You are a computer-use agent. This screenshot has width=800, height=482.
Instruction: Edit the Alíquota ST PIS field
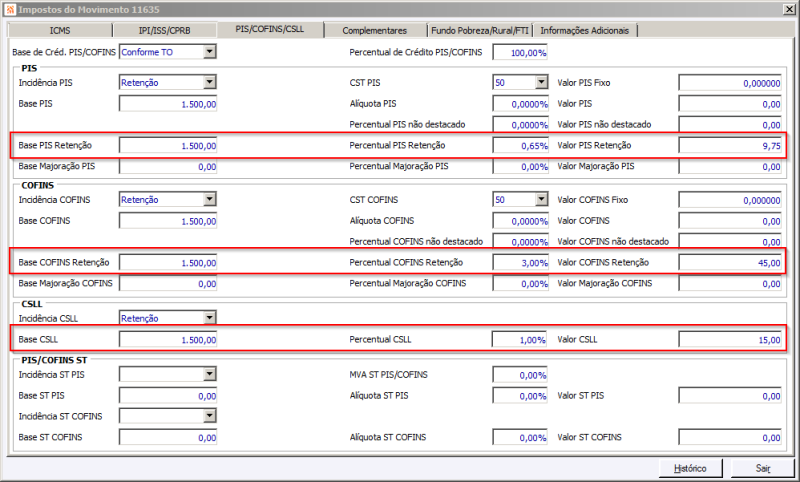coord(520,396)
